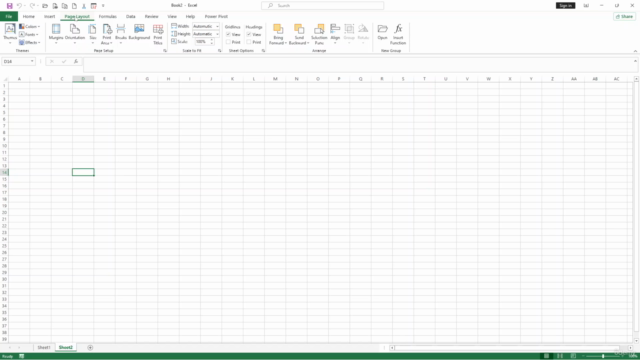Click the Share button
Screen dimensions: 640x360
click(x=624, y=16)
